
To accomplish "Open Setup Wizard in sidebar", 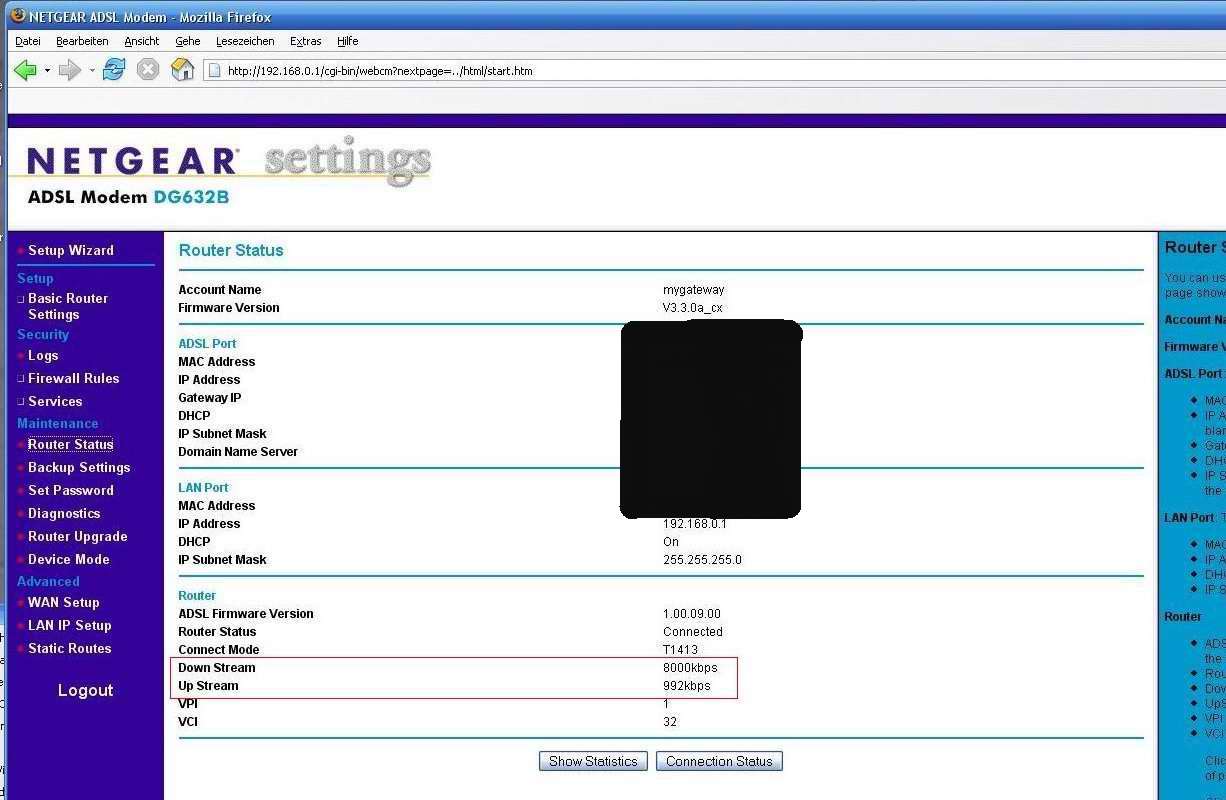I will [x=71, y=250].
